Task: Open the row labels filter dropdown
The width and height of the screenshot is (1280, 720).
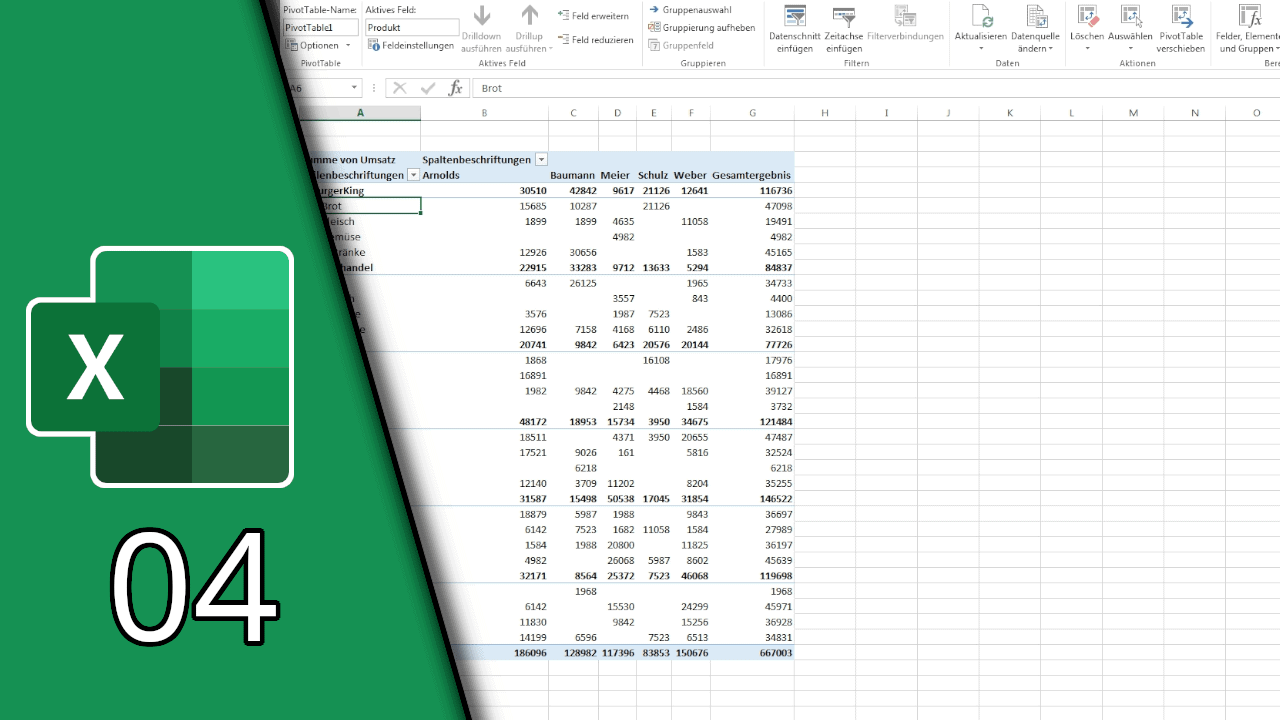Action: (413, 175)
